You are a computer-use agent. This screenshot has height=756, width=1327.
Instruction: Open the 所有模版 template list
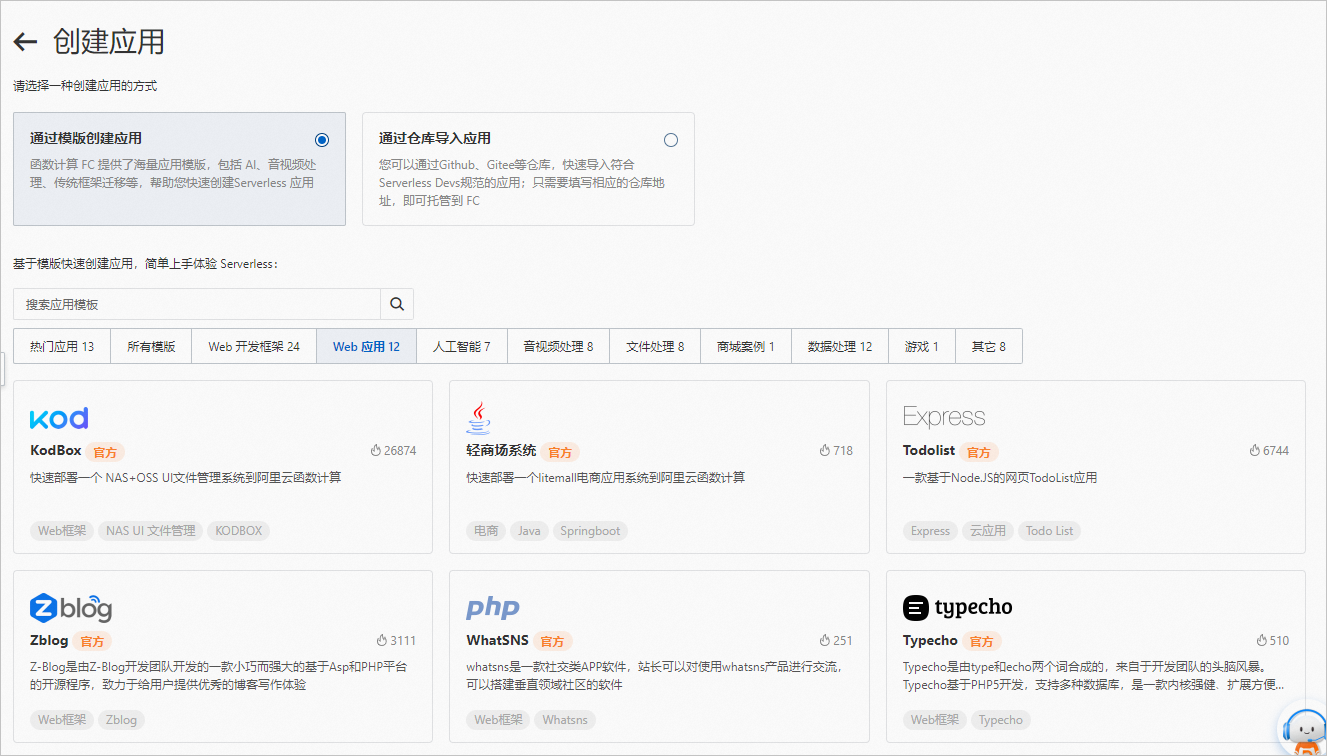[x=150, y=345]
